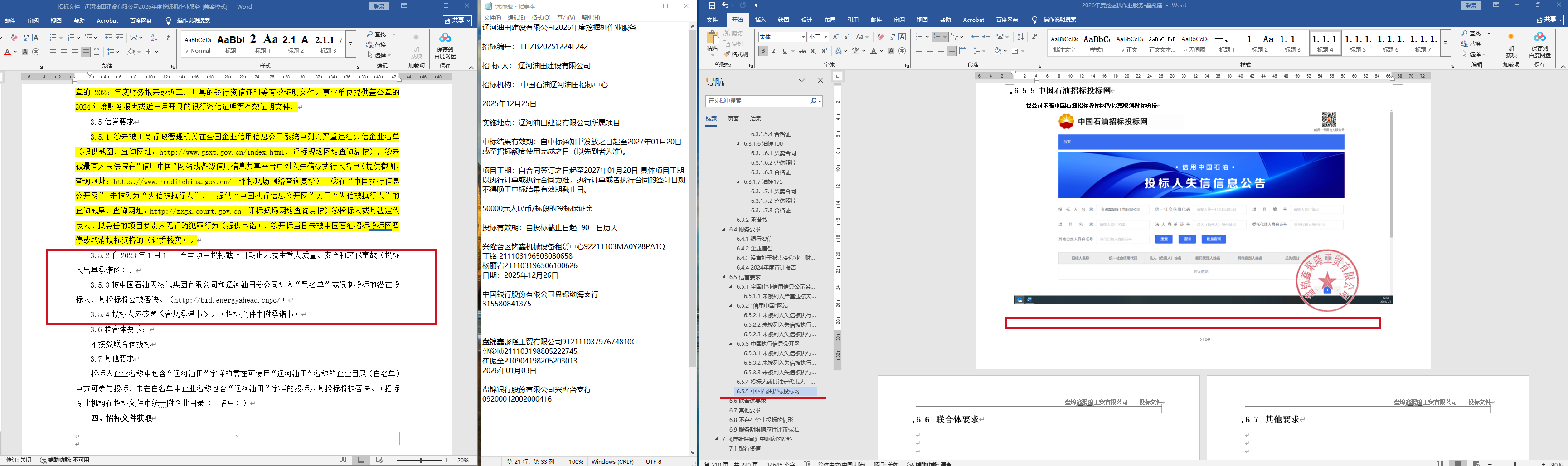
Task: Increase indent in right Word paragraph group
Action: pyautogui.click(x=986, y=37)
